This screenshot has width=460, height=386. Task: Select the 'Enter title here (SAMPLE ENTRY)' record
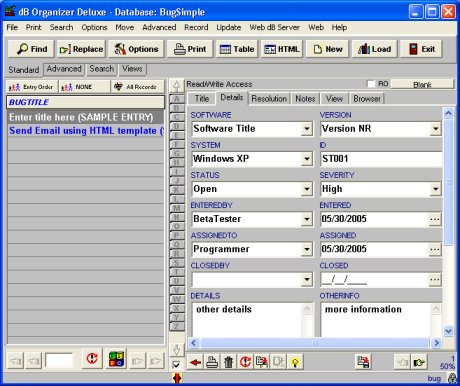(86, 117)
